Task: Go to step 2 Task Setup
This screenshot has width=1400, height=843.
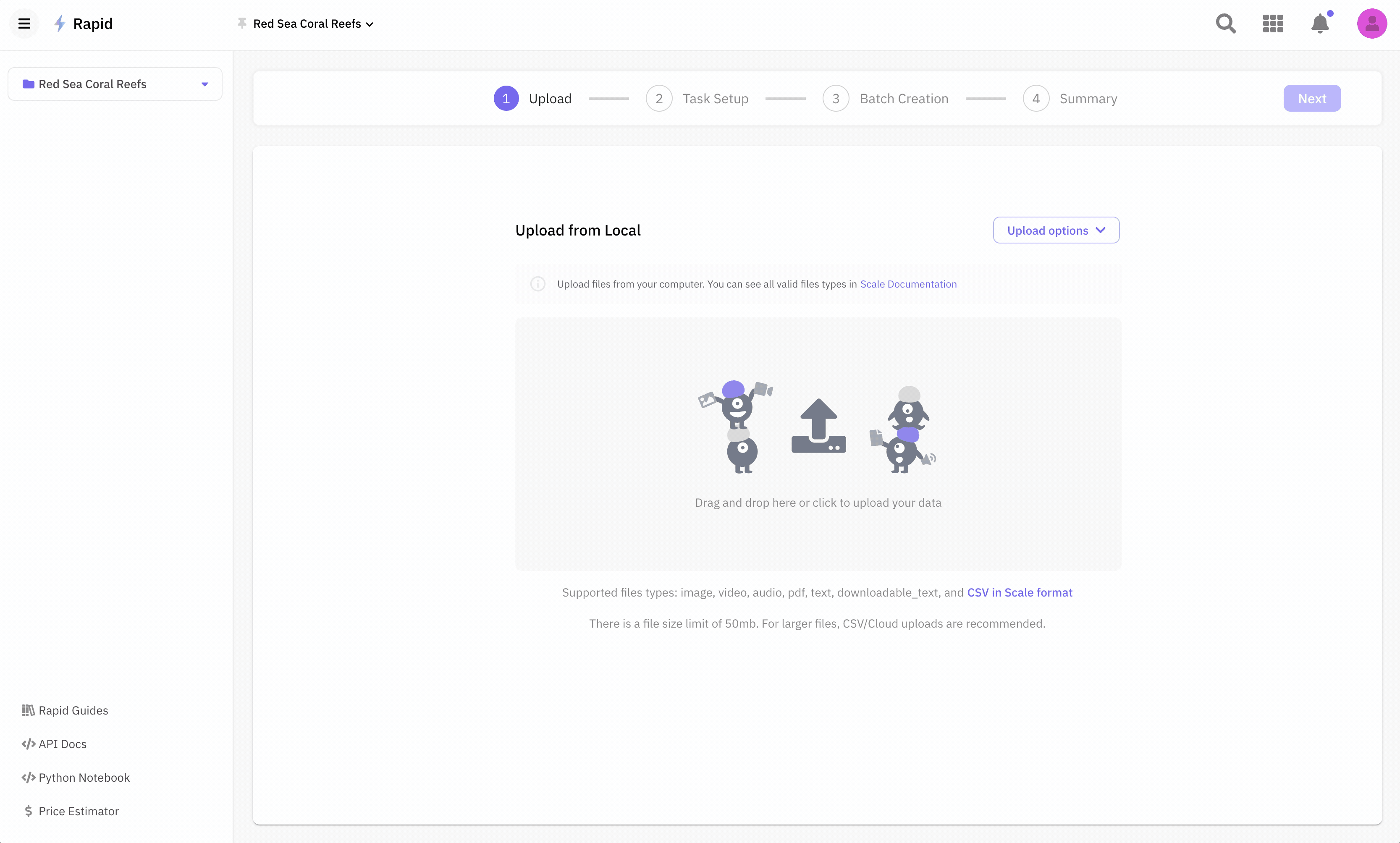Action: (x=697, y=99)
